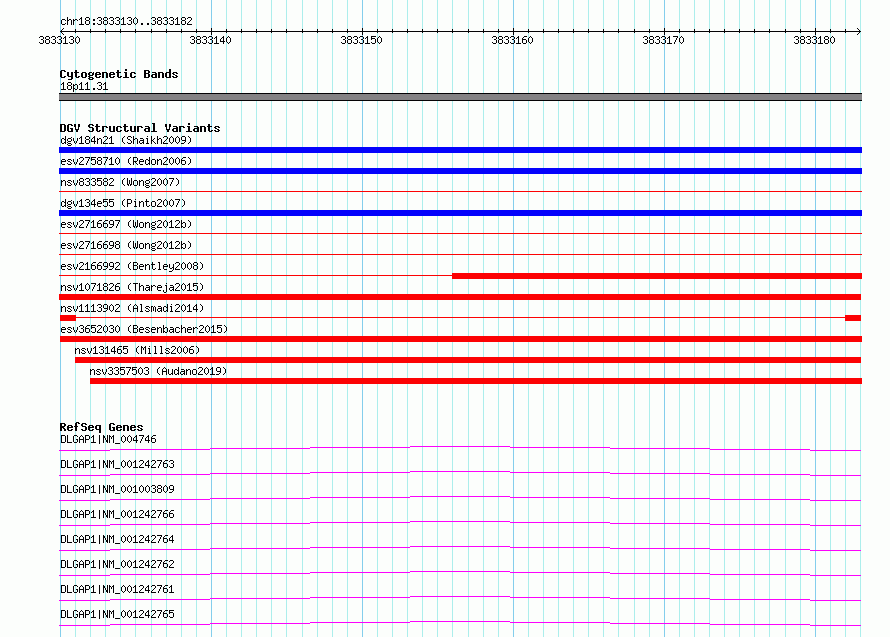The width and height of the screenshot is (890, 637).
Task: Open variant dgv134e55 (Pinto2007) label
Action: (x=123, y=203)
